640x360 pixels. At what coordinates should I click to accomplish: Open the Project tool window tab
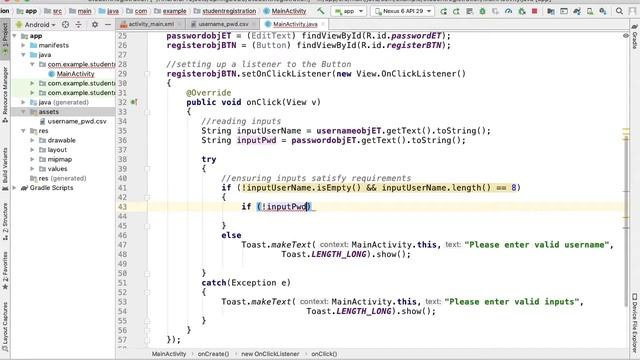5,39
